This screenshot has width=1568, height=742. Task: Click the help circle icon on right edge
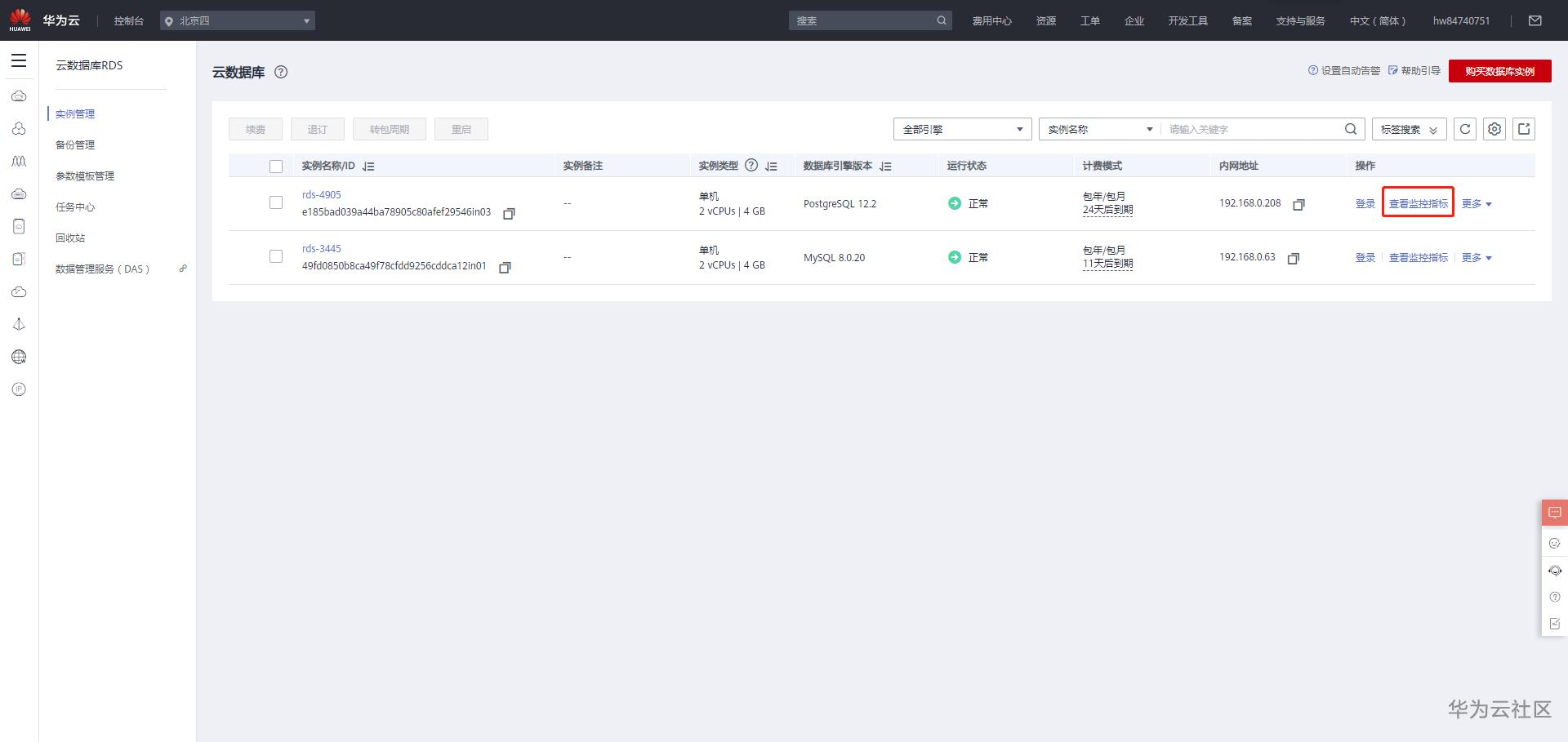tap(1554, 597)
